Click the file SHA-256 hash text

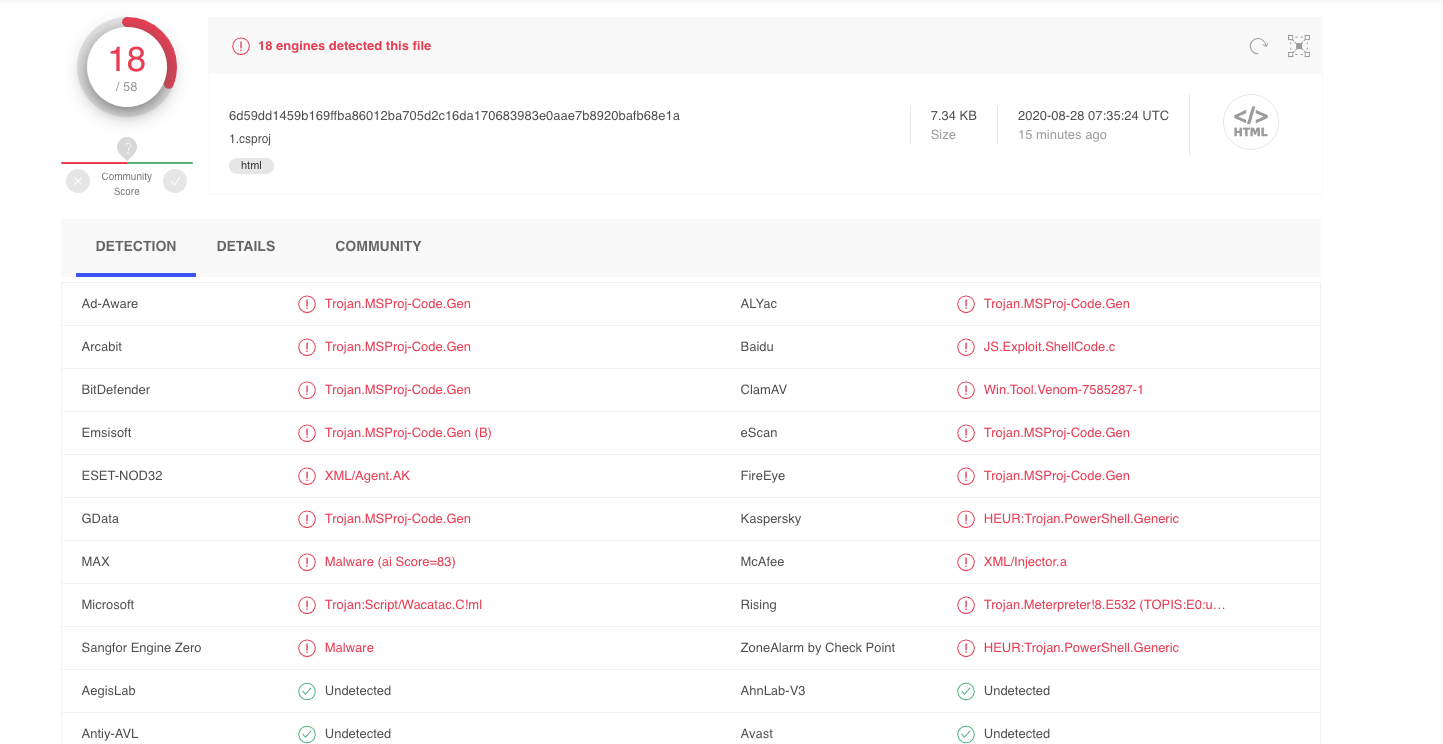pyautogui.click(x=454, y=116)
